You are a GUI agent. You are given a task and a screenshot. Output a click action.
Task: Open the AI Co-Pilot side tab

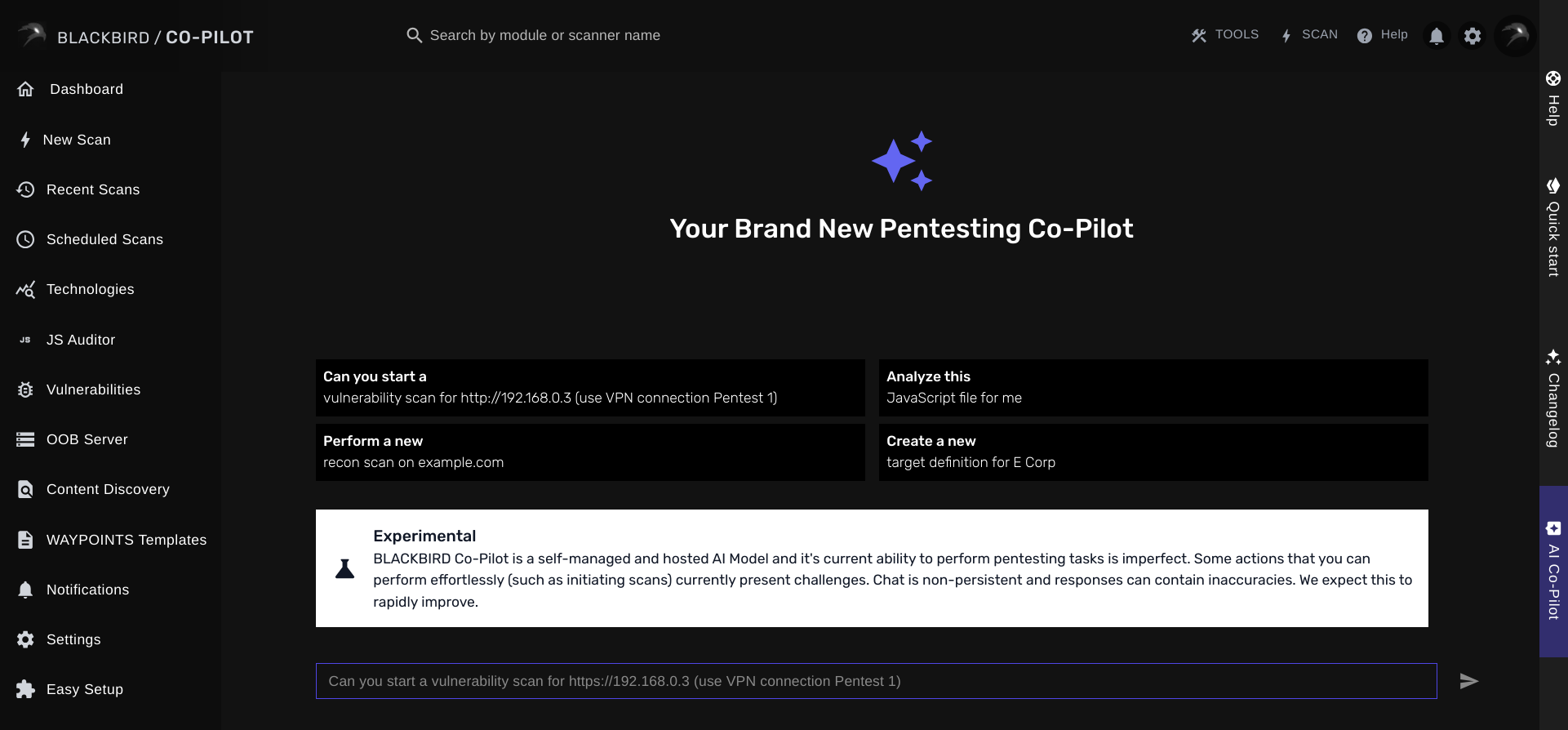click(x=1553, y=572)
